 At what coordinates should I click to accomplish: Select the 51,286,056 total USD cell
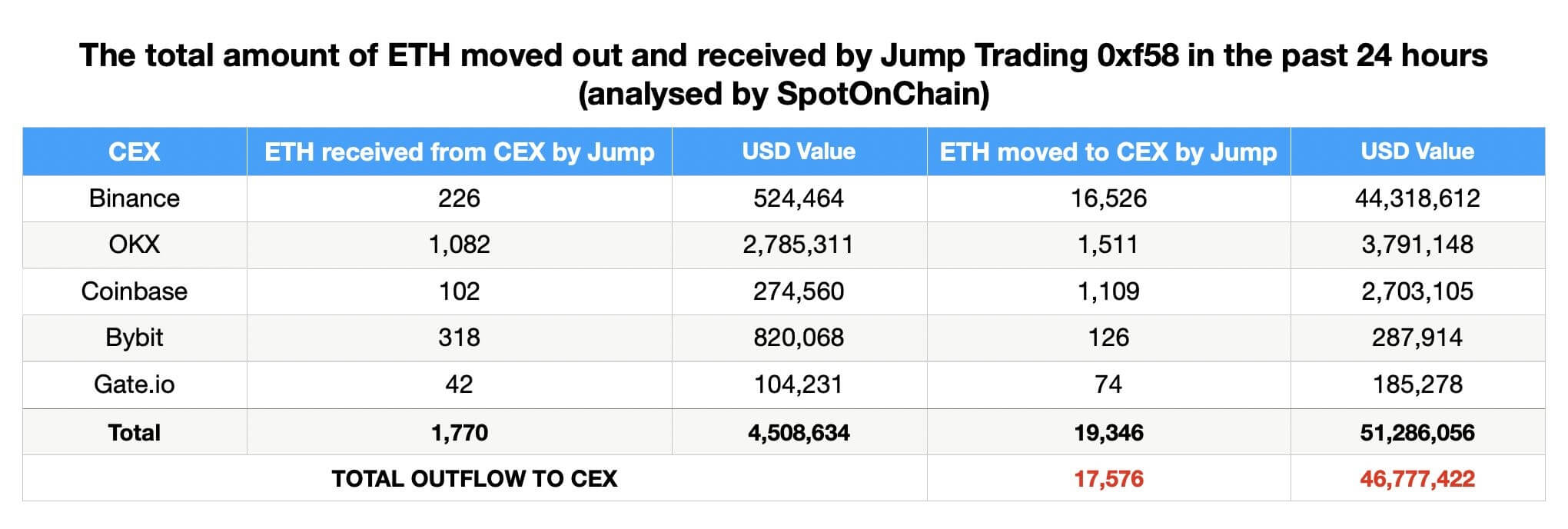pyautogui.click(x=1417, y=432)
